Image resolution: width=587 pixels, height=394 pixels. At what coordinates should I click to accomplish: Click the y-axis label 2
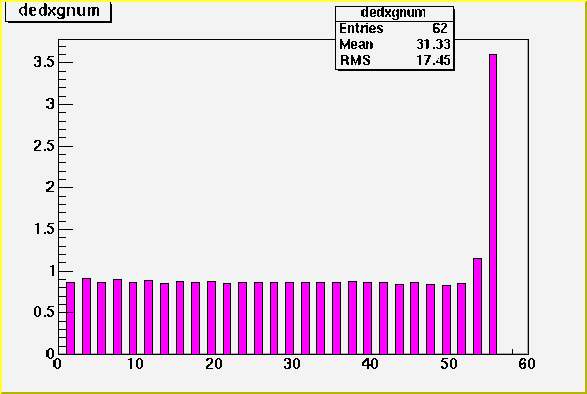(x=51, y=187)
